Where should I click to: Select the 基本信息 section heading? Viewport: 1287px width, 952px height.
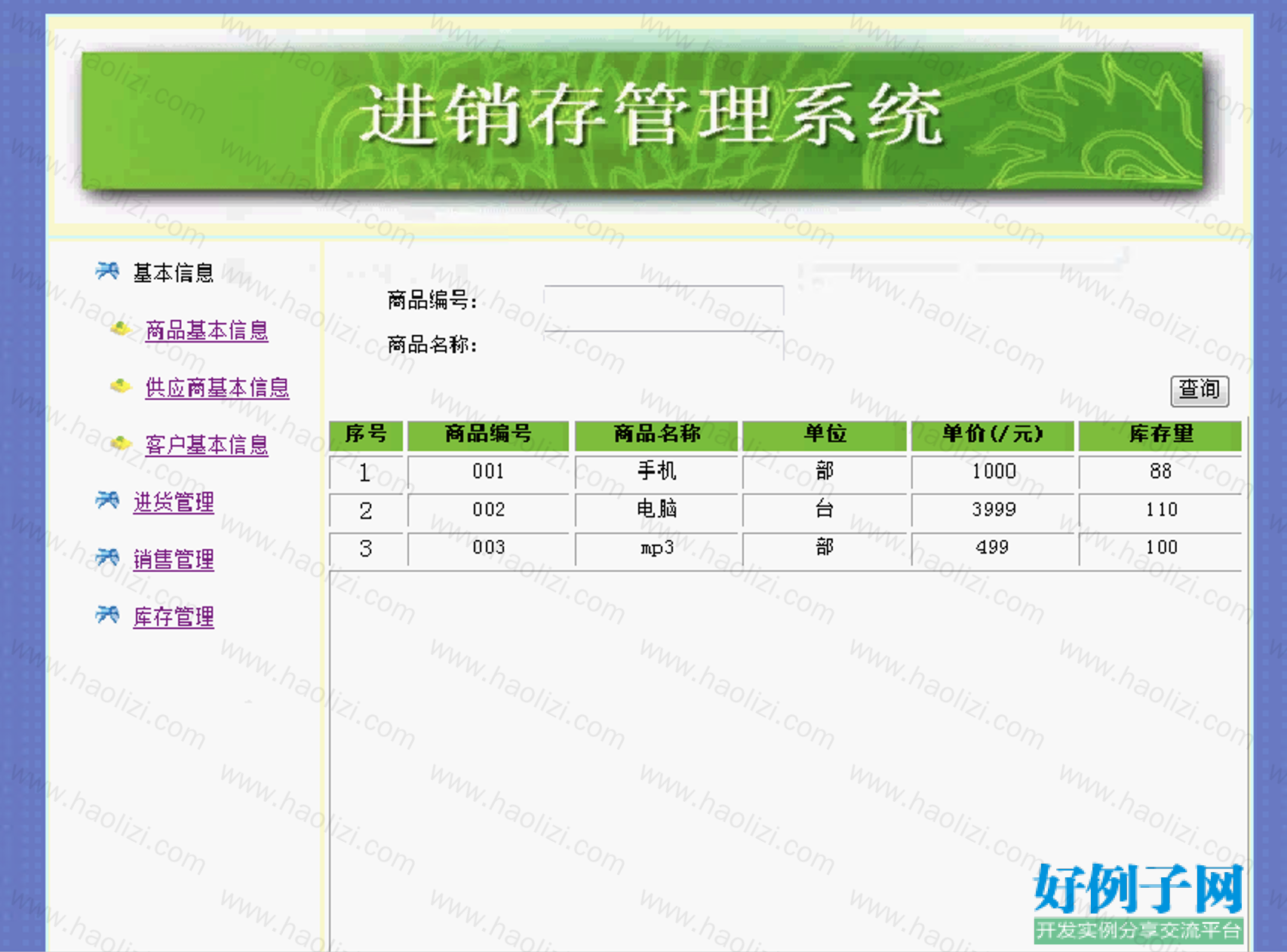174,272
